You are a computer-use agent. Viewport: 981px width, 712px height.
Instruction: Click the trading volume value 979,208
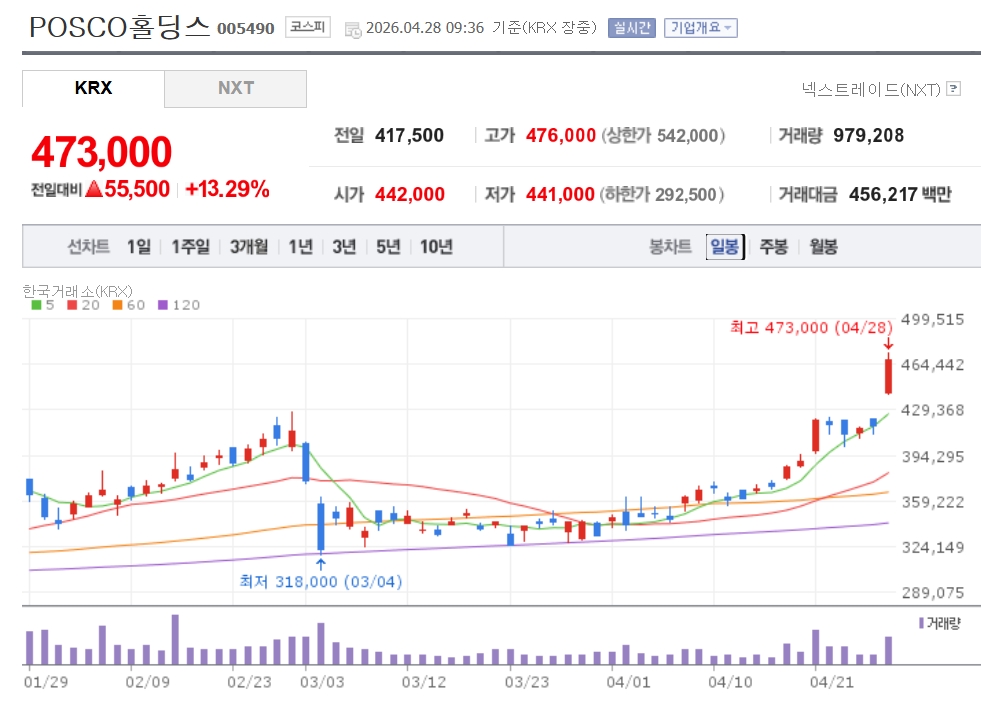click(x=868, y=135)
